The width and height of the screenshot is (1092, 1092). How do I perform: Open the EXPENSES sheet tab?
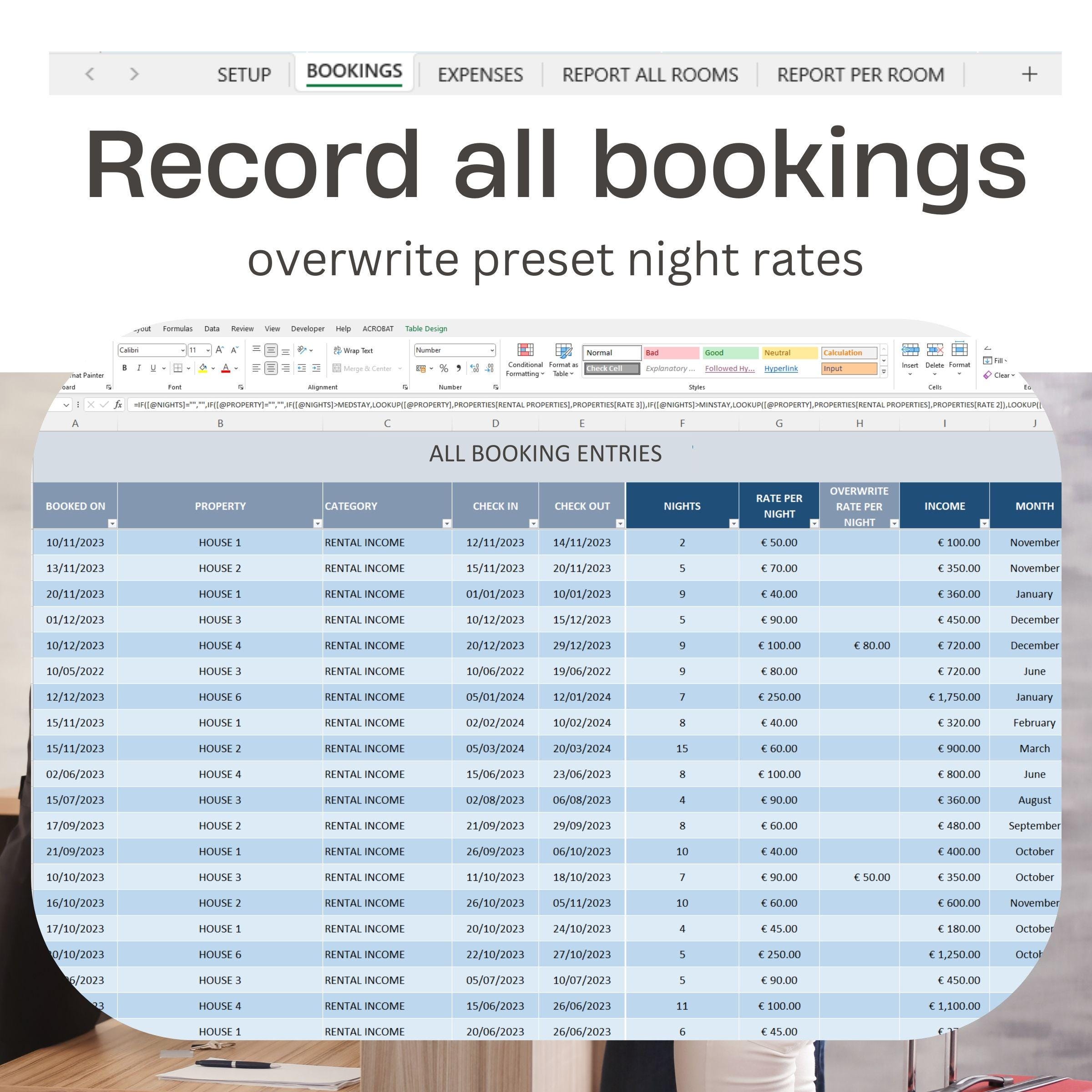click(x=480, y=74)
